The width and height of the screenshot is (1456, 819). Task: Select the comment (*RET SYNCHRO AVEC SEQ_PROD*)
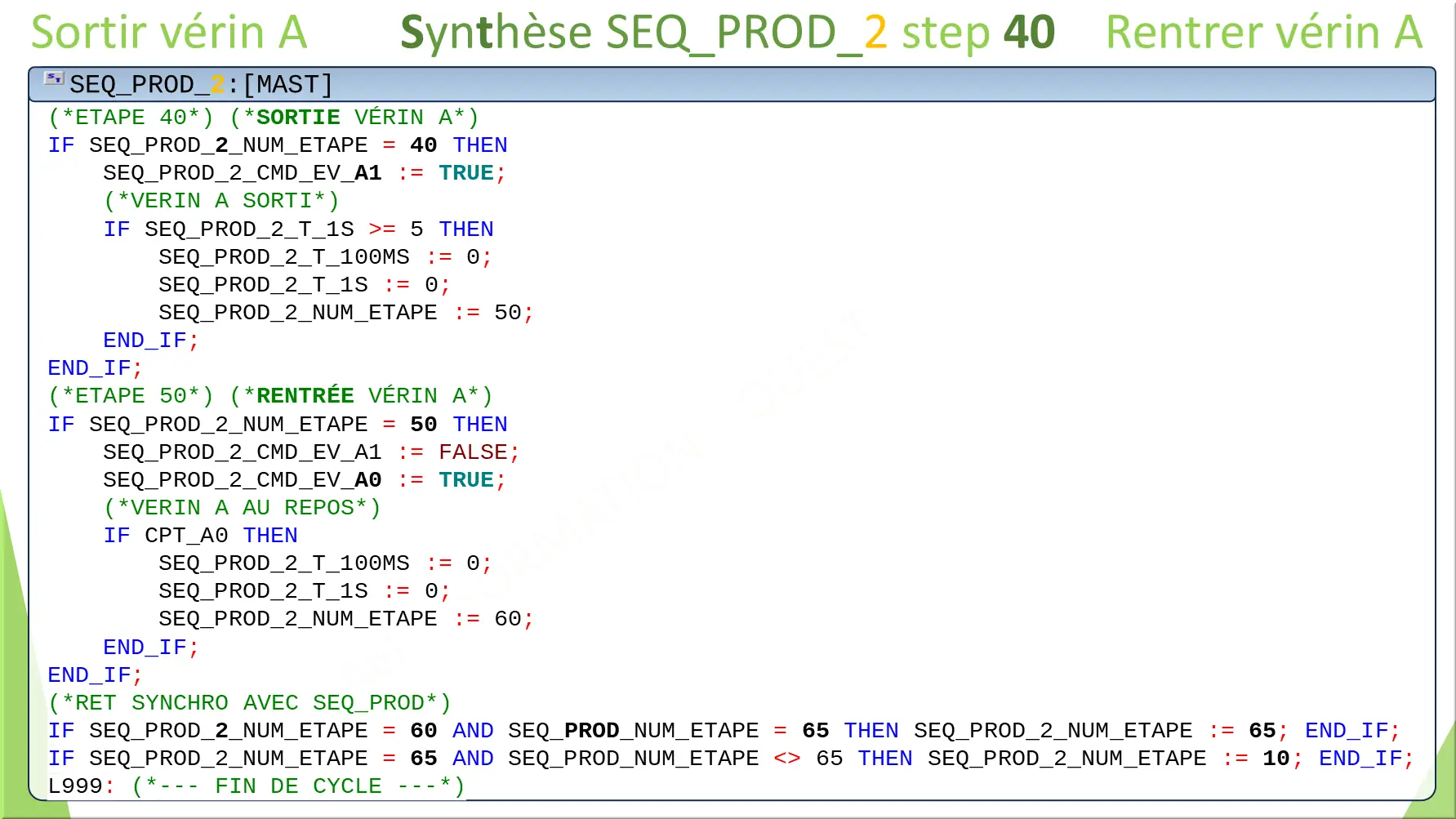coord(247,702)
